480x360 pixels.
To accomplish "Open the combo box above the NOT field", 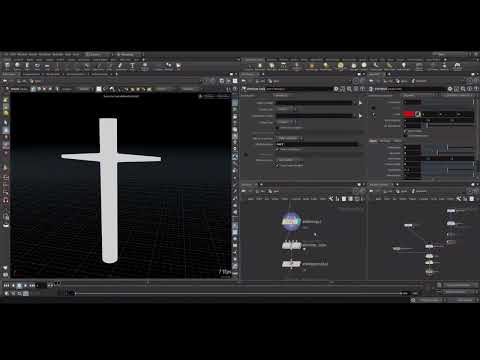I will coord(289,138).
